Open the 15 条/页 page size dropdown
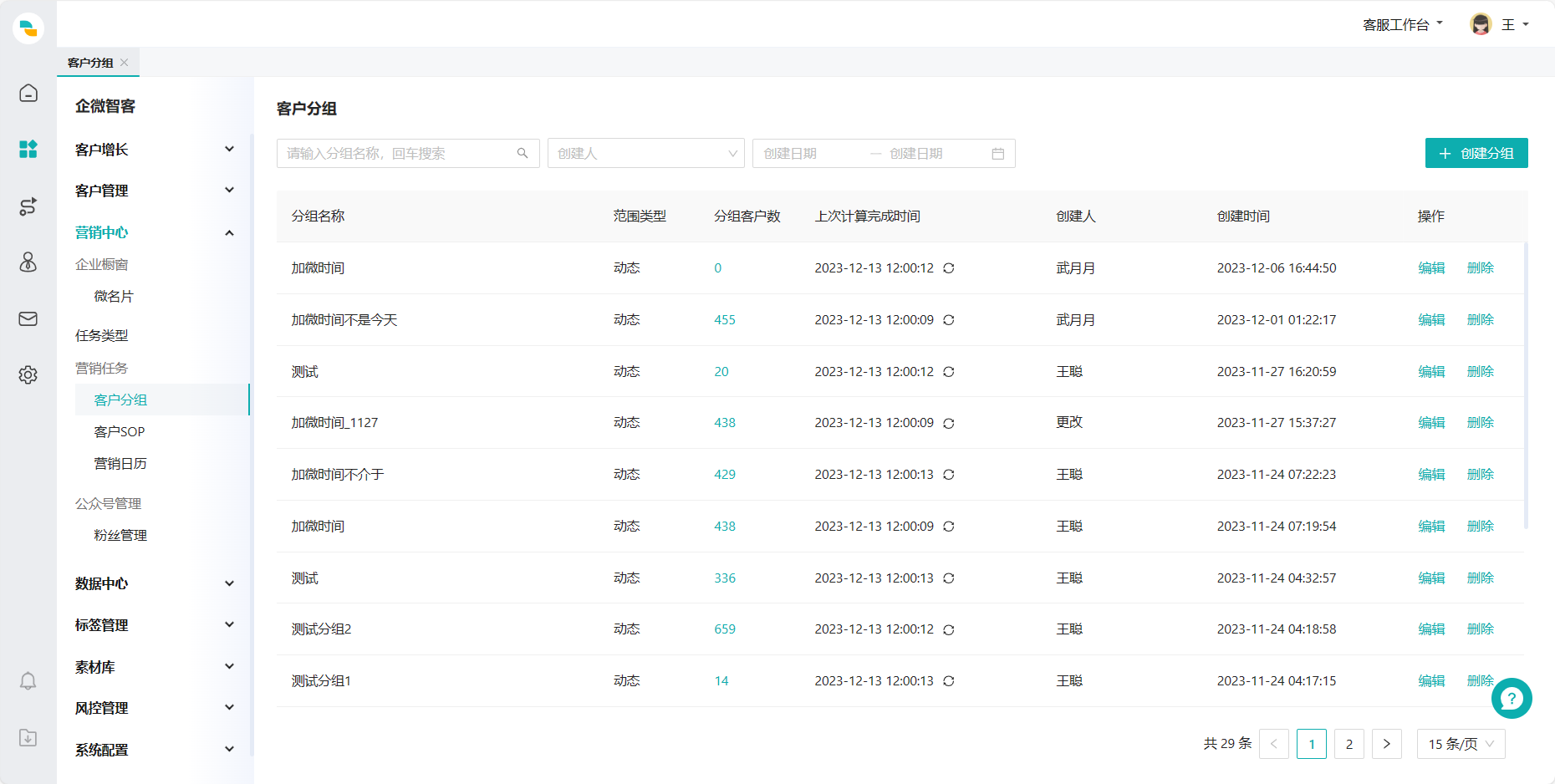This screenshot has width=1555, height=784. pos(1461,744)
